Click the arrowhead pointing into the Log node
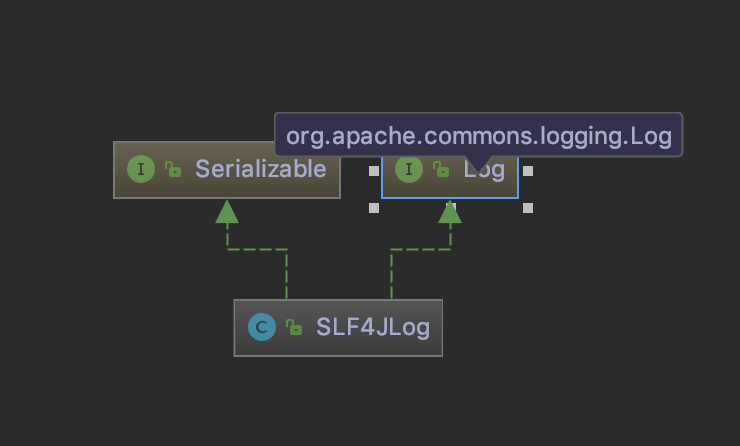 (x=450, y=211)
